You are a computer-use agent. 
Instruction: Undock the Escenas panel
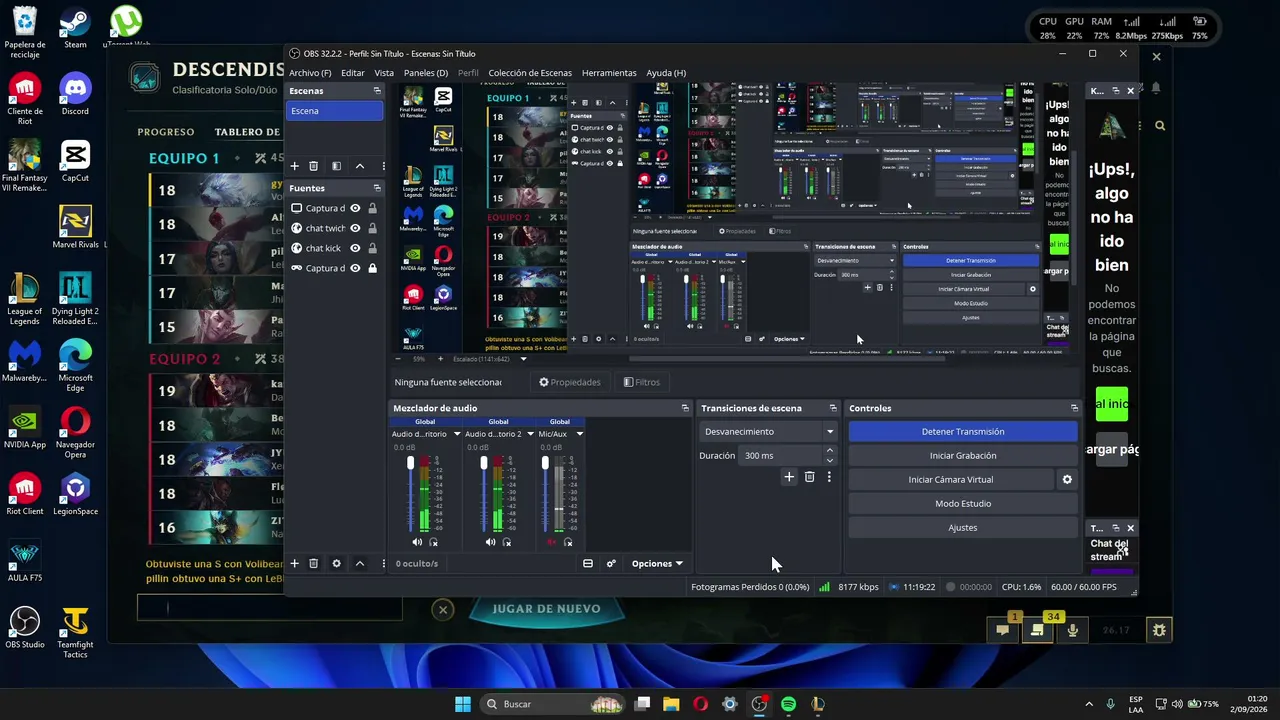pyautogui.click(x=377, y=91)
